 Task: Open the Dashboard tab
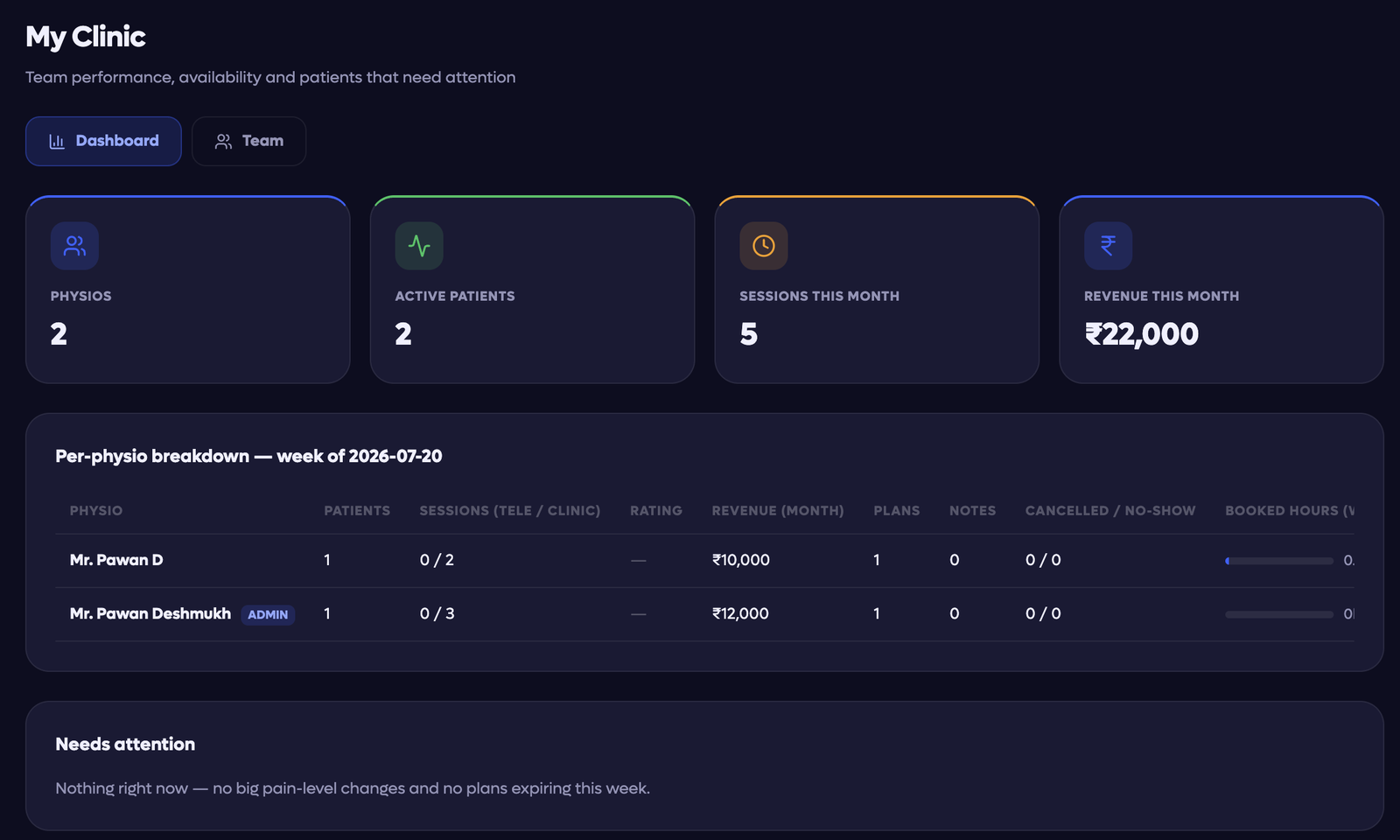[103, 141]
